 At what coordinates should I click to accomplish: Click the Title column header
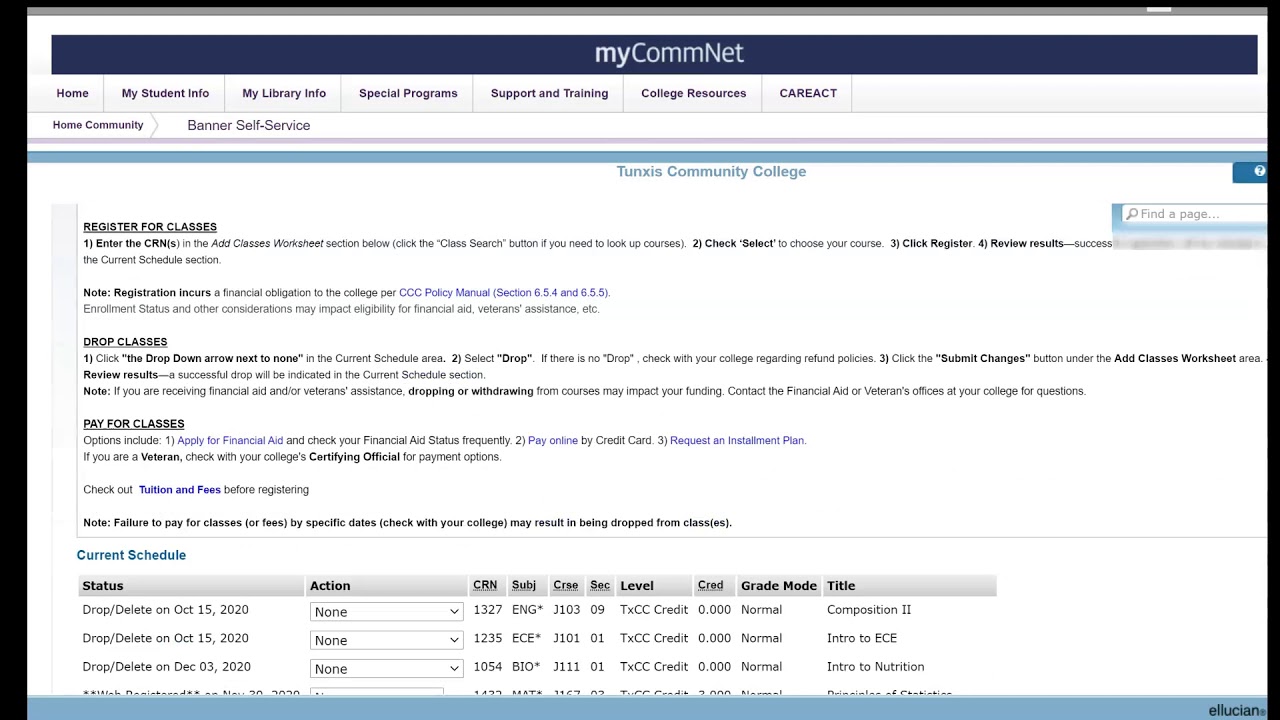(x=841, y=586)
